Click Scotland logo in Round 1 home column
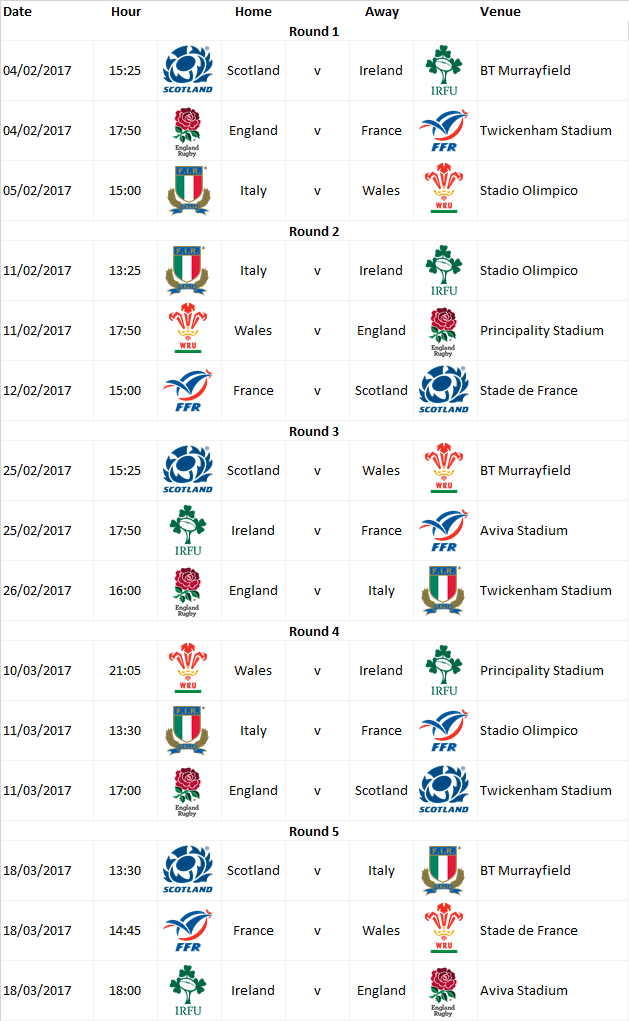The height and width of the screenshot is (1021, 629). [x=188, y=71]
